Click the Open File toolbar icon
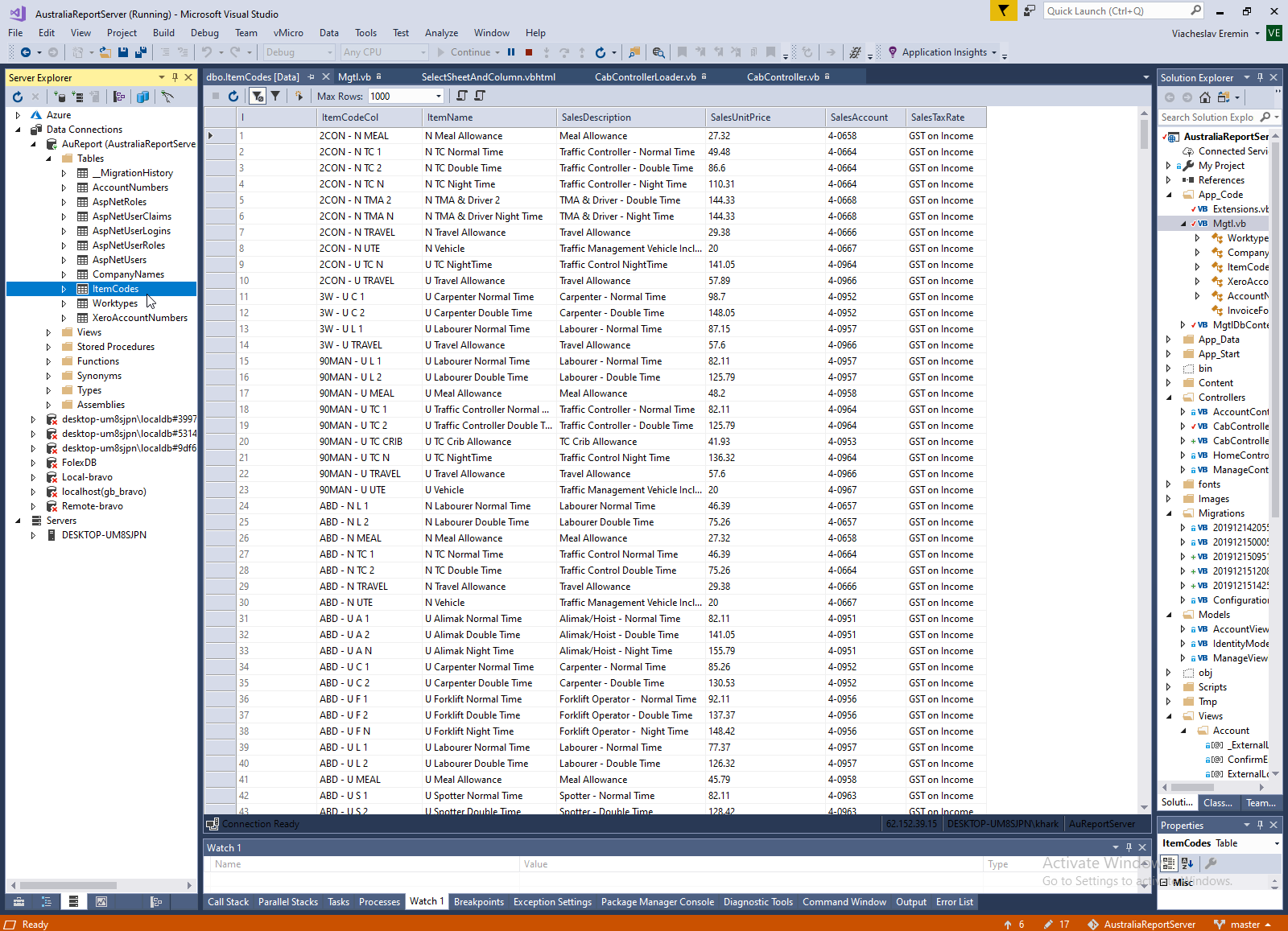This screenshot has width=1288, height=931. [105, 52]
